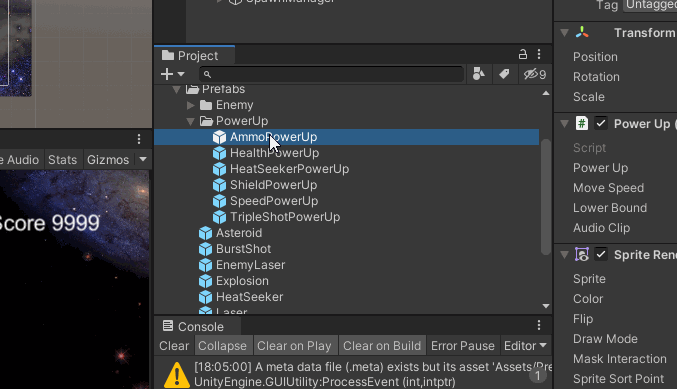Viewport: 677px width, 389px height.
Task: Open the create asset dropdown arrow
Action: (x=181, y=74)
